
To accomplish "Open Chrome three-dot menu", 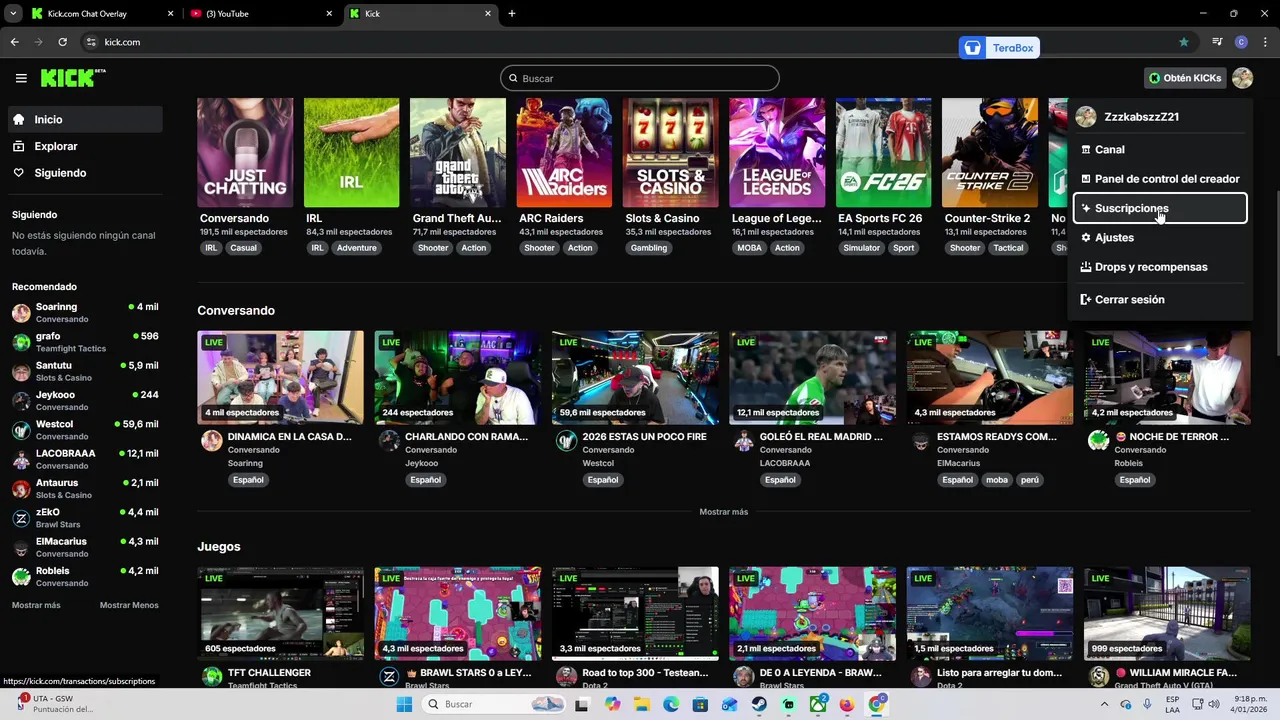I will 1265,42.
